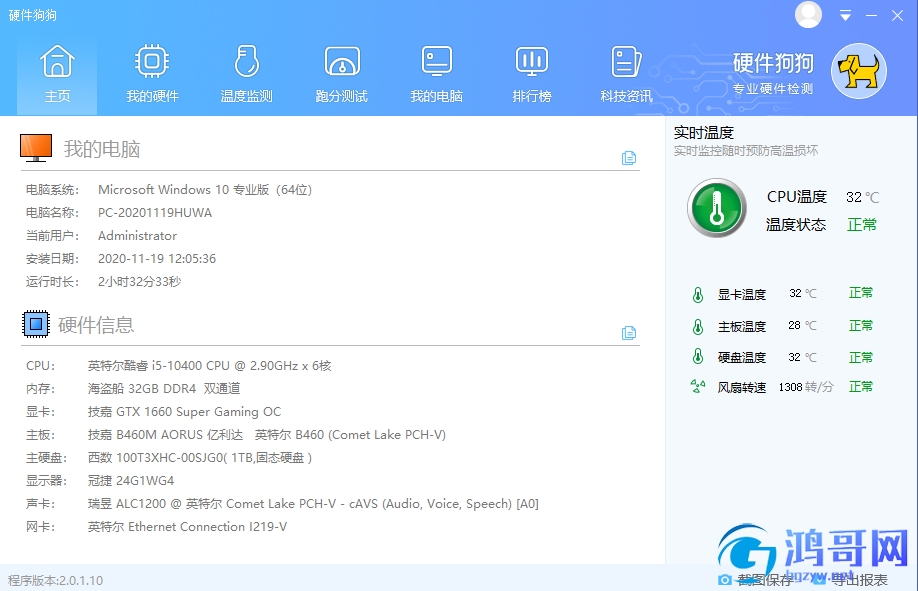Go to 跑分测试 benchmark tab
Image resolution: width=918 pixels, height=591 pixels.
coord(342,74)
